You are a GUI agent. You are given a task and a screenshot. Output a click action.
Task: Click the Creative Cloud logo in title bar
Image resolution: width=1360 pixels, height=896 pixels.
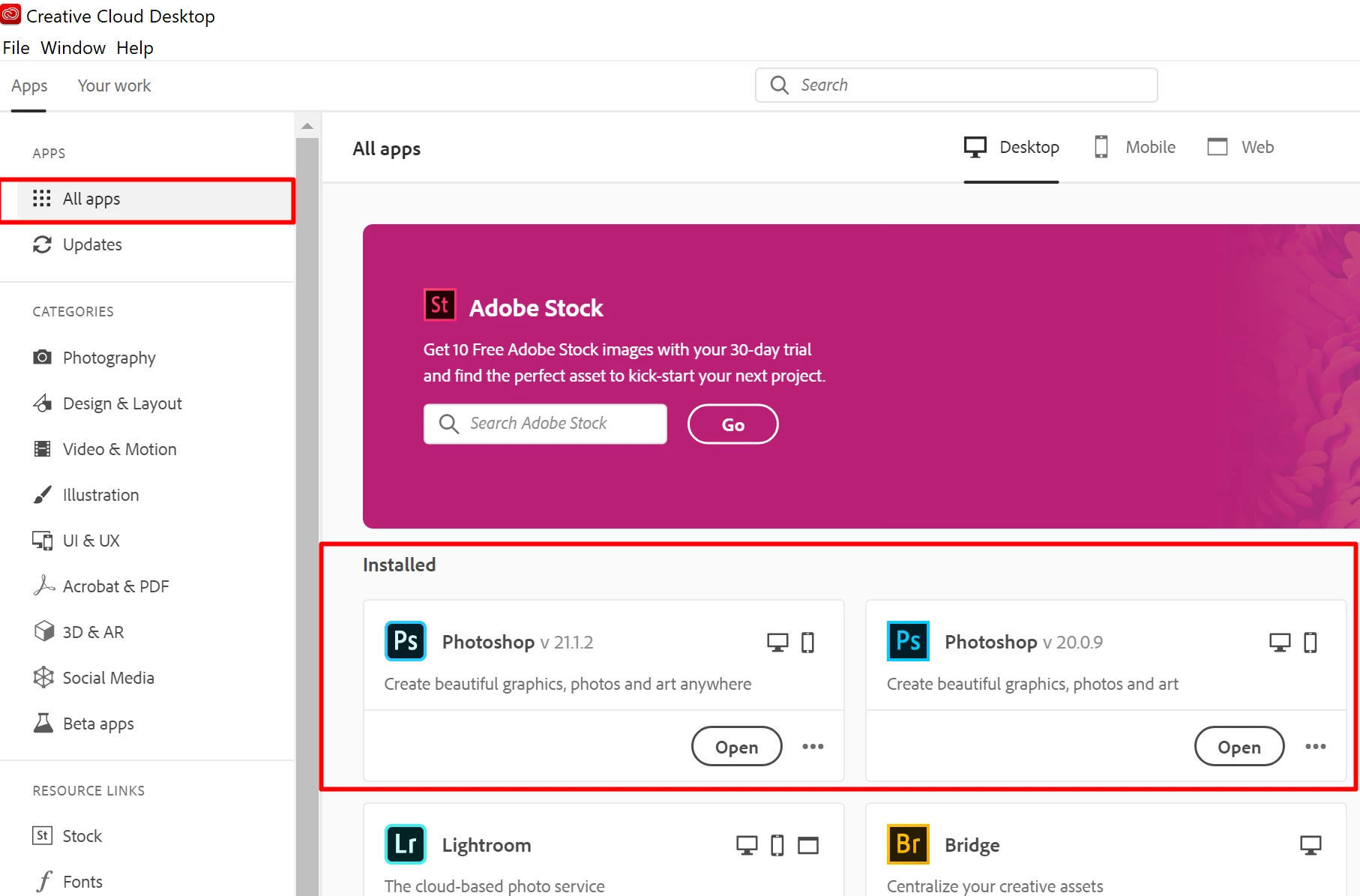(x=11, y=14)
